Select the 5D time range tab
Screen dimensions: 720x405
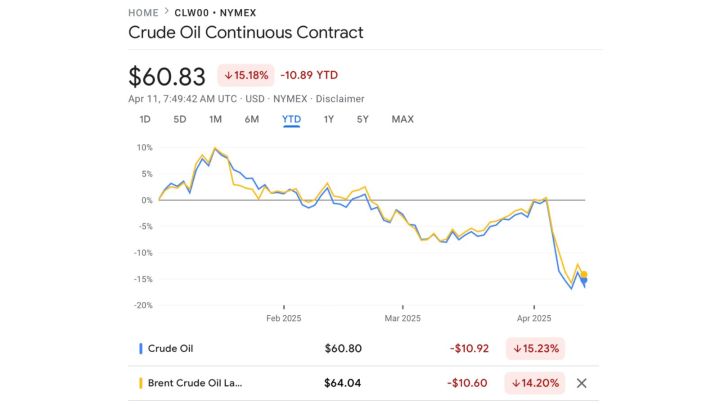tap(180, 119)
